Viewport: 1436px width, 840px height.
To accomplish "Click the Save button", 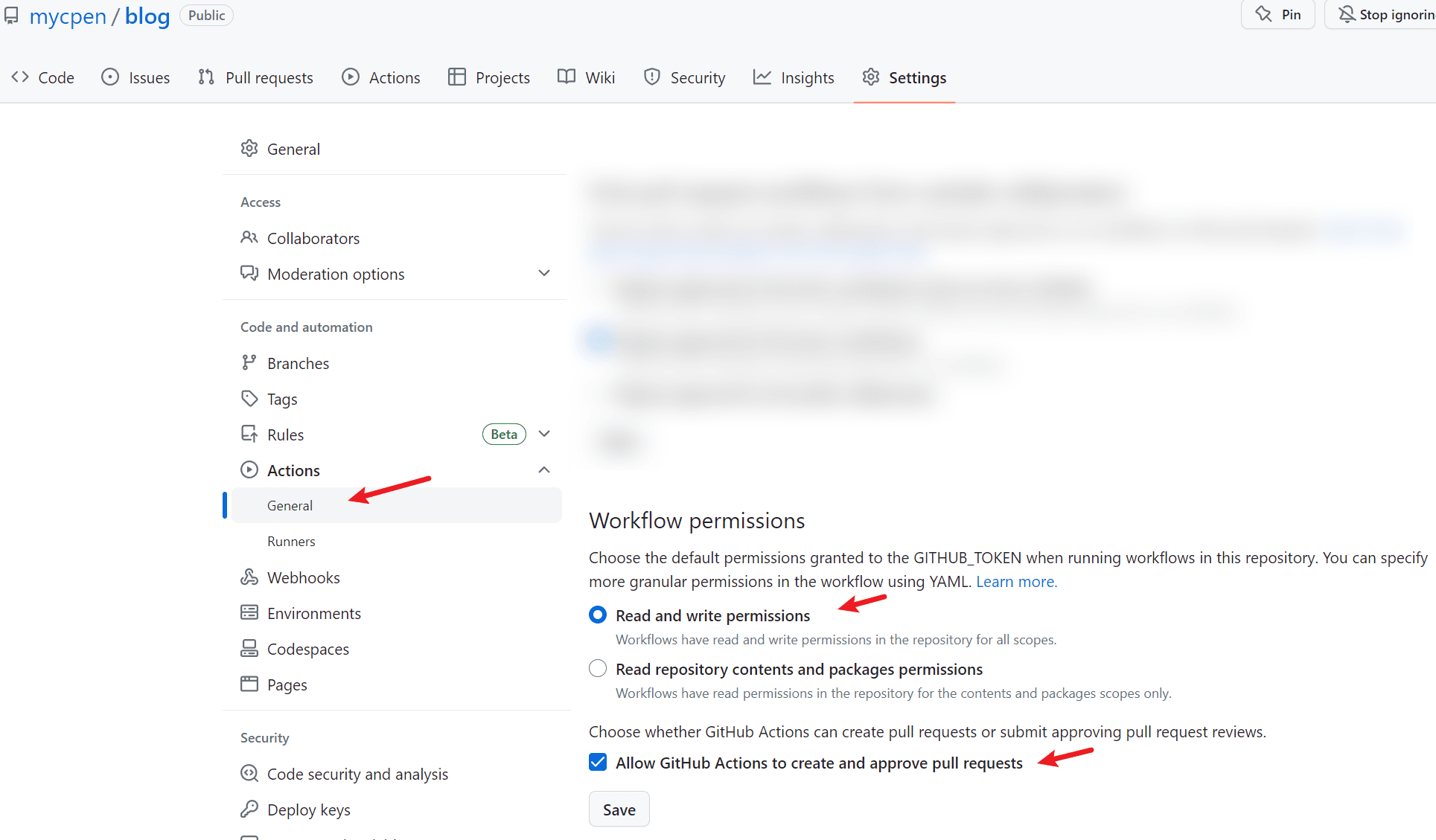I will coord(619,809).
